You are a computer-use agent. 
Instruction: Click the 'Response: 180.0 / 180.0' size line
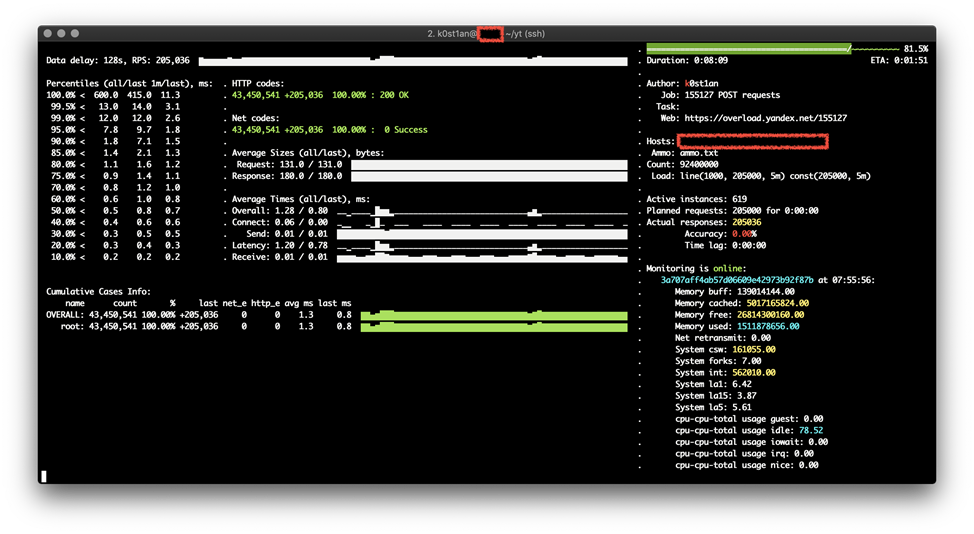[287, 176]
